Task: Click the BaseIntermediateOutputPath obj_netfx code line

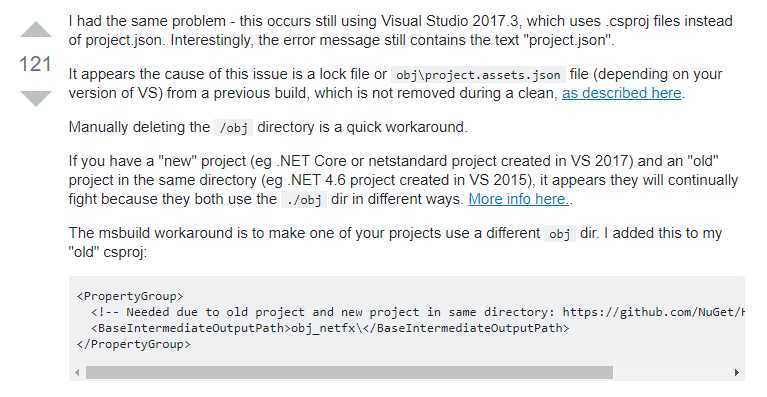Action: click(x=330, y=328)
